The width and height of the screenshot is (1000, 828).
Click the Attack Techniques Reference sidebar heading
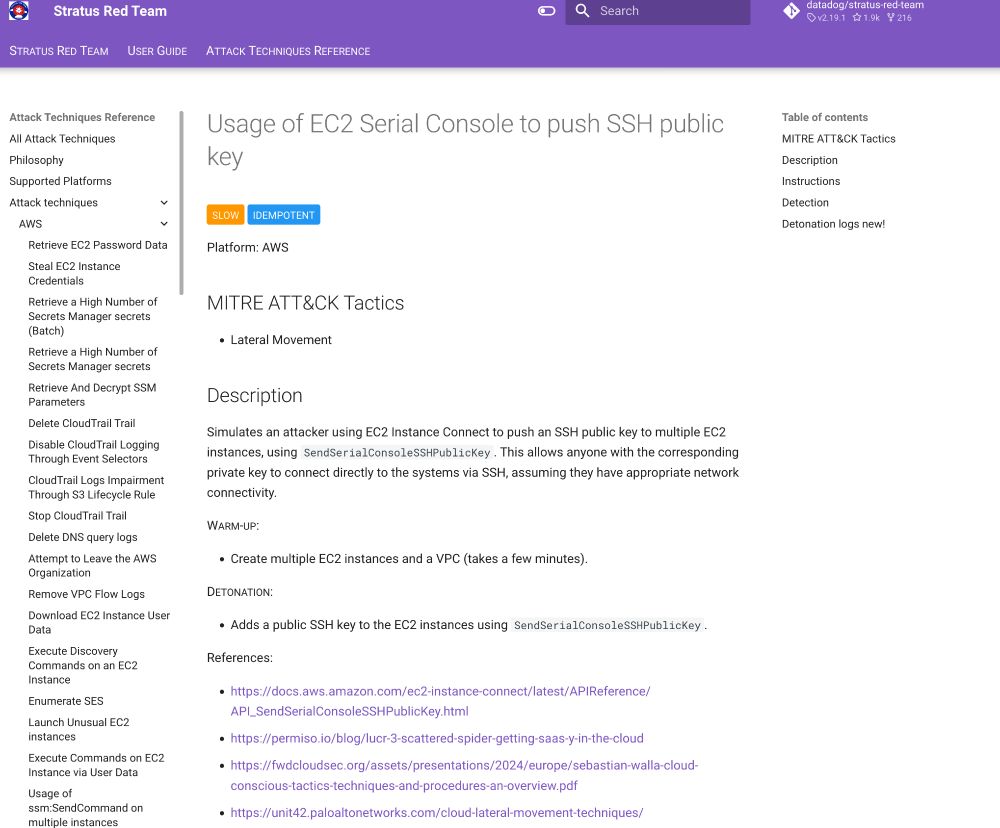pyautogui.click(x=82, y=117)
